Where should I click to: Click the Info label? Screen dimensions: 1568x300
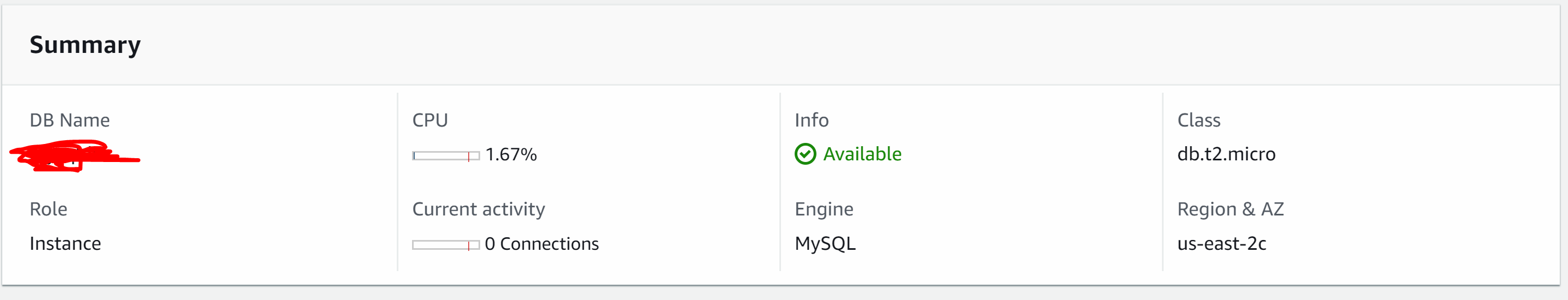[812, 120]
